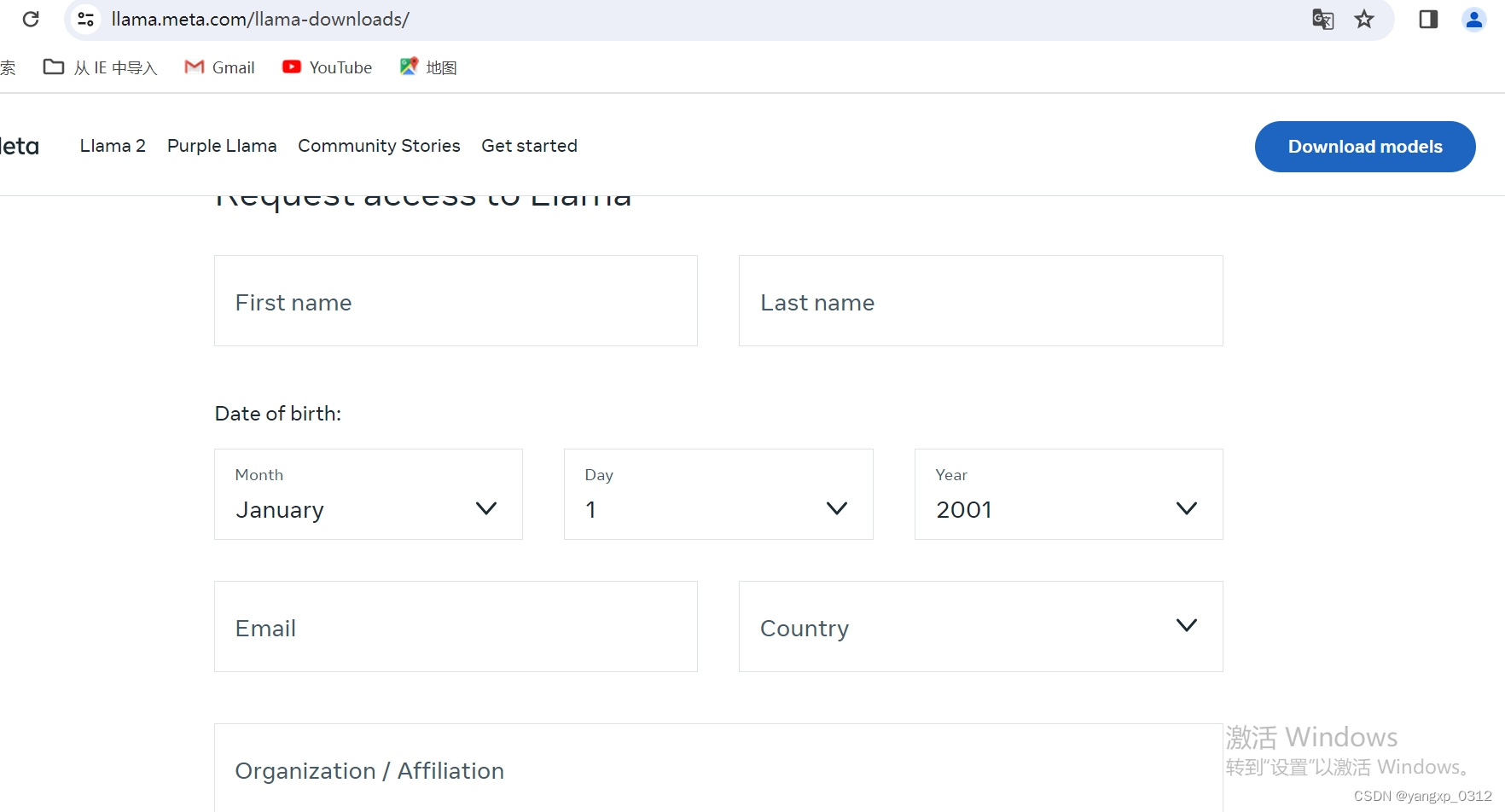Open the Gmail bookmark
1505x812 pixels.
(x=219, y=67)
